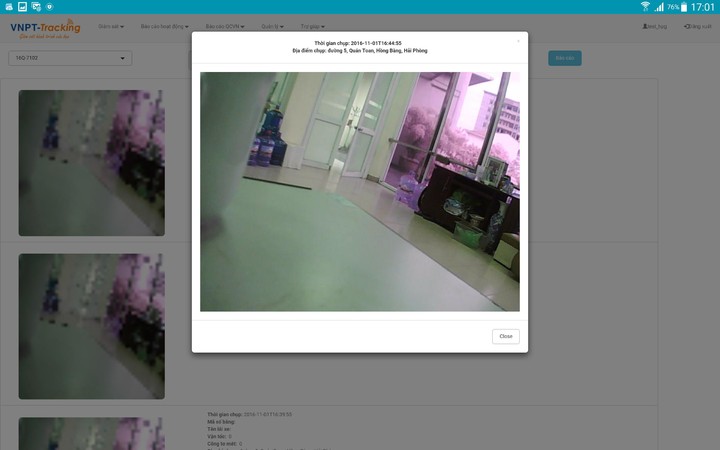This screenshot has height=450, width=720.
Task: Click the enlarged camera photo in dialog
Action: [x=360, y=191]
